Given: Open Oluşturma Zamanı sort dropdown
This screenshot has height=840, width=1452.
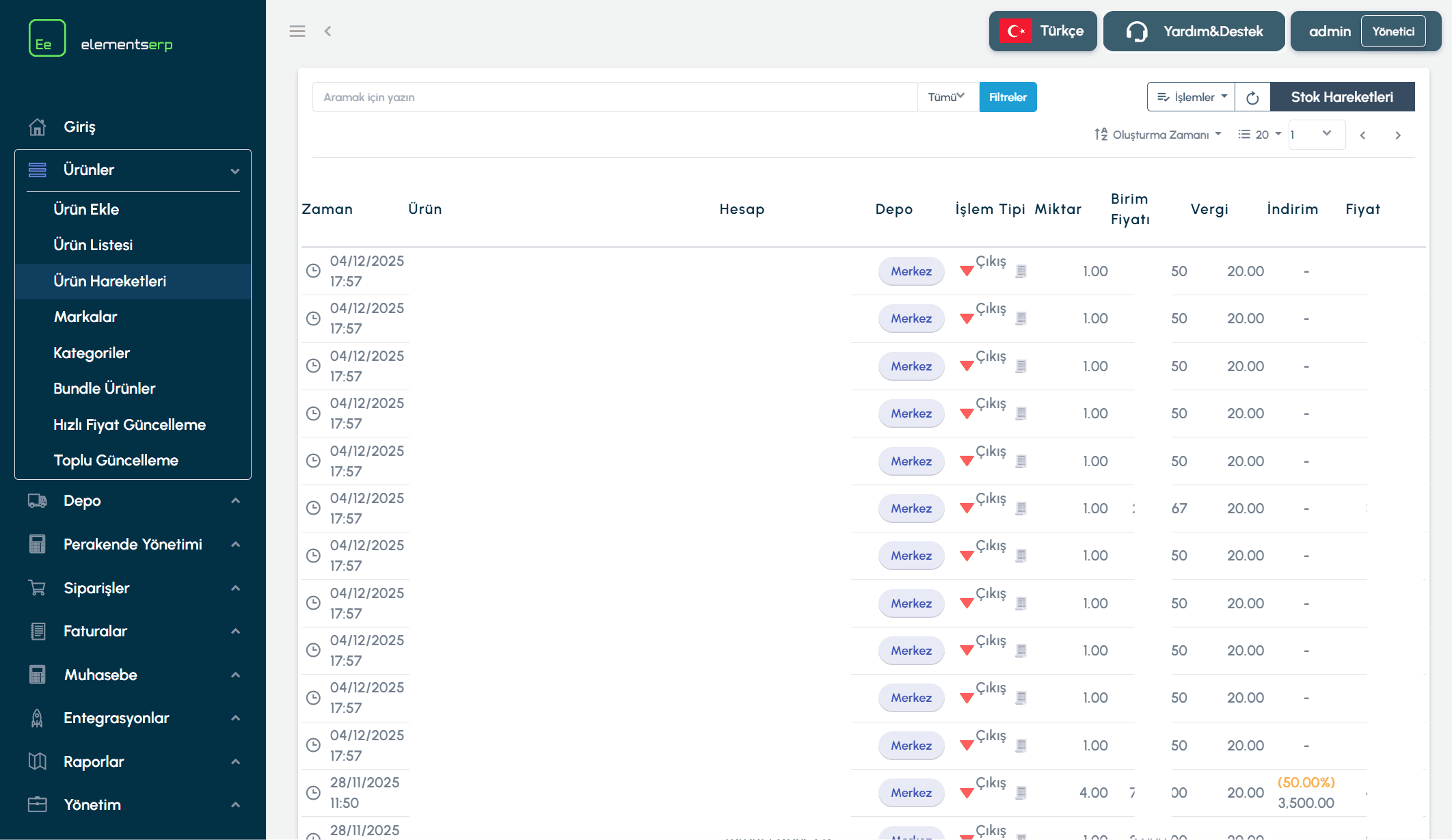Looking at the screenshot, I should click(1158, 135).
